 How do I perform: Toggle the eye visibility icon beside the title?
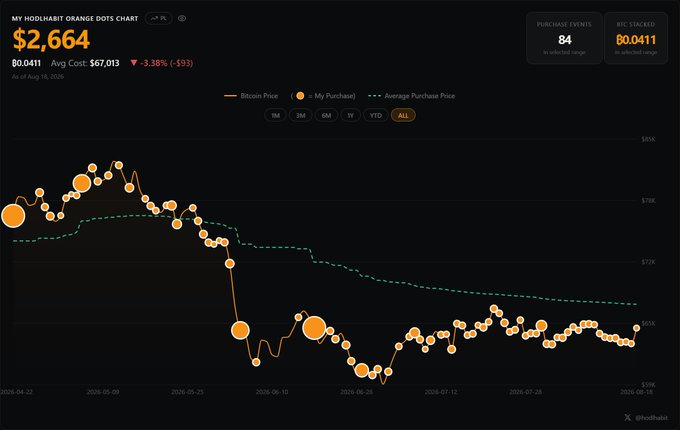click(182, 18)
